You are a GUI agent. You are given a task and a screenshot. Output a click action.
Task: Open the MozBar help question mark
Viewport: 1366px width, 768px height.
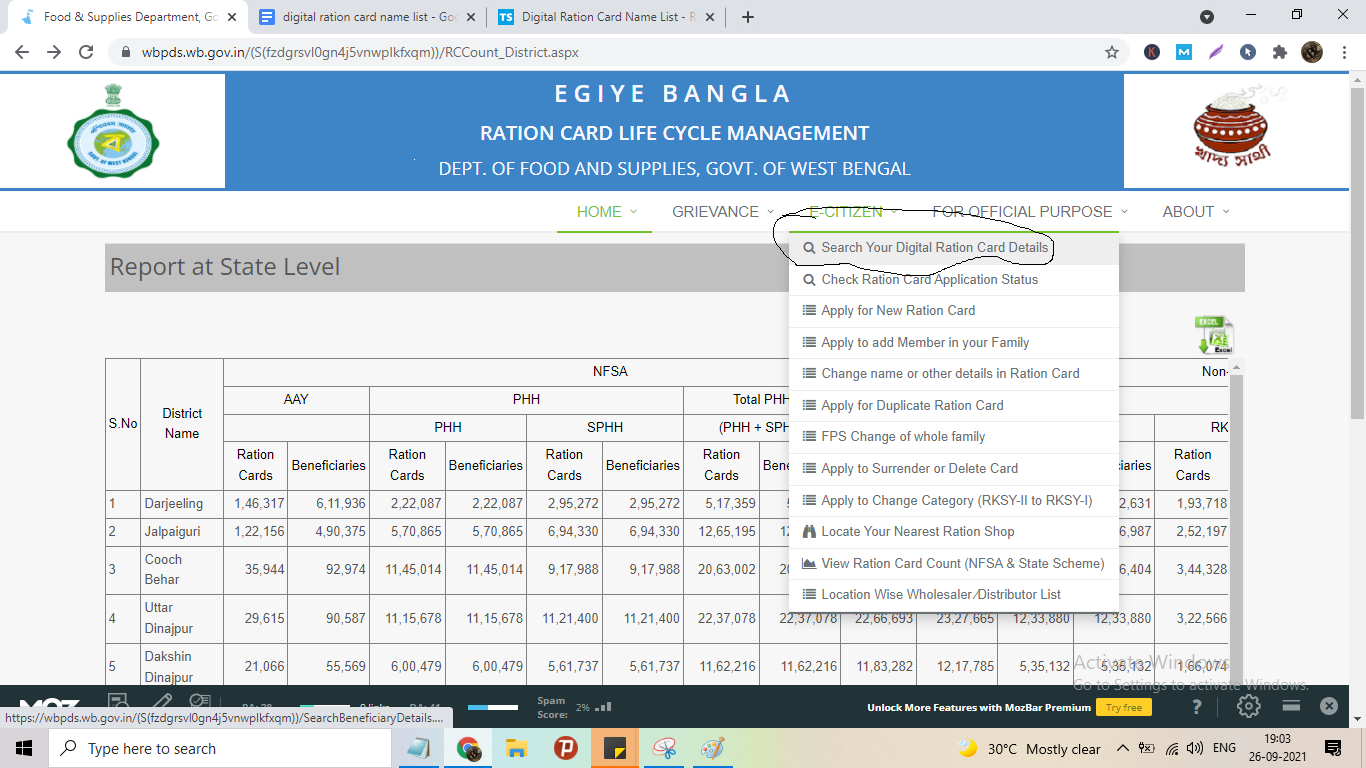pos(1197,706)
